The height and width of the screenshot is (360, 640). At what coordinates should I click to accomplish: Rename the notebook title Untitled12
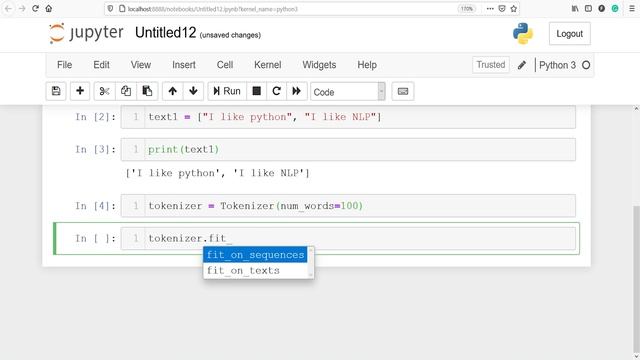click(x=166, y=33)
